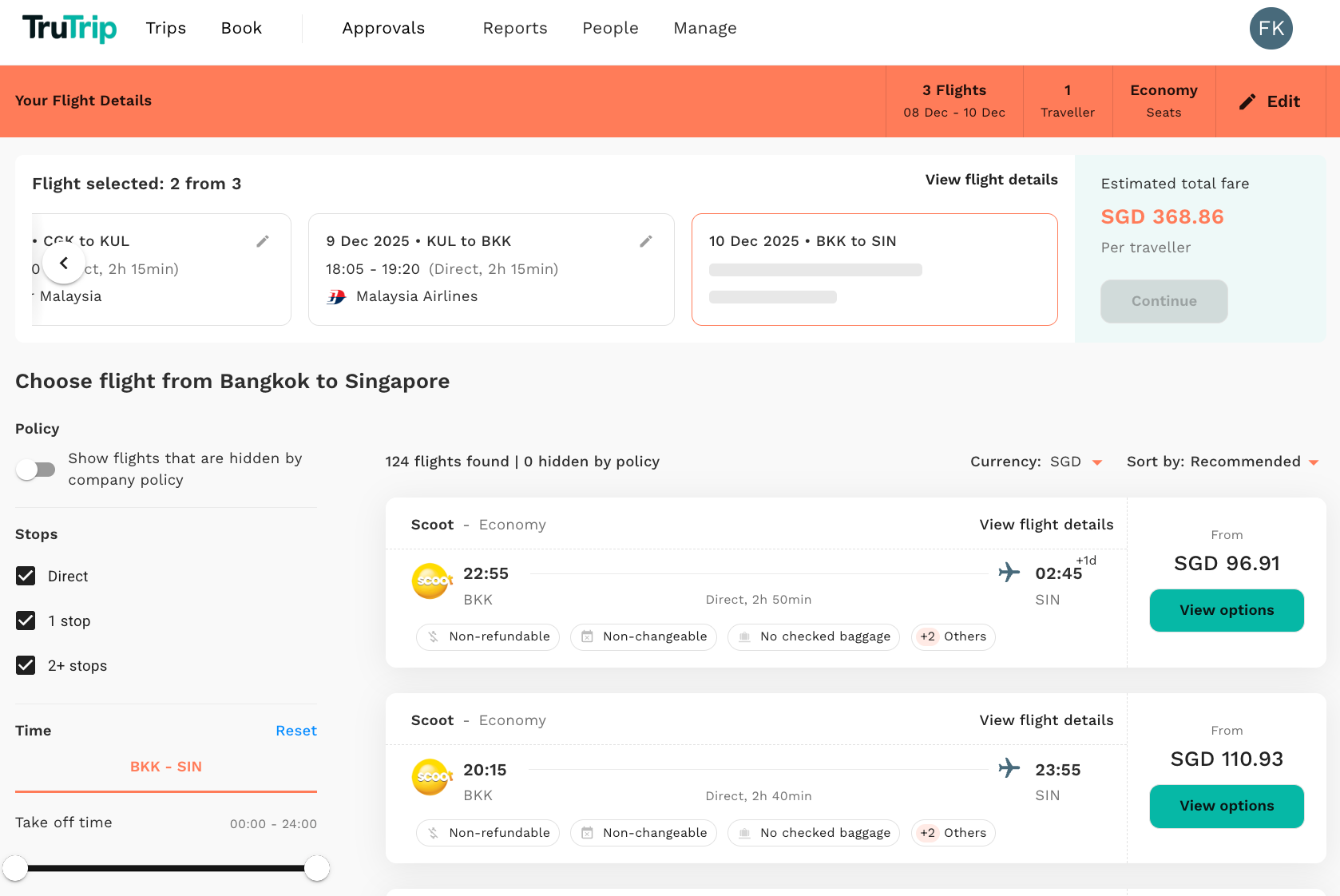Click the Economy Seats summary

[1164, 101]
